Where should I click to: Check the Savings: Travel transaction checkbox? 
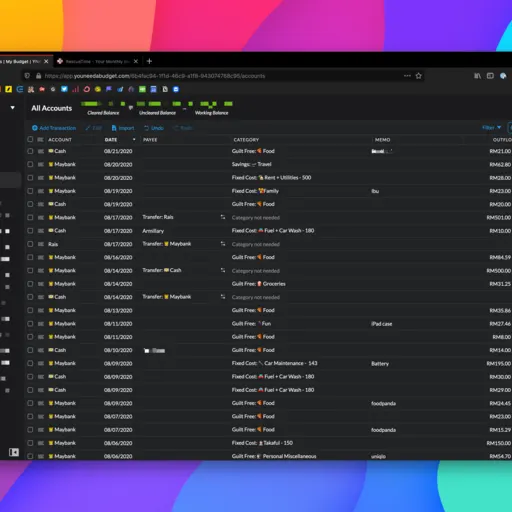(x=30, y=164)
